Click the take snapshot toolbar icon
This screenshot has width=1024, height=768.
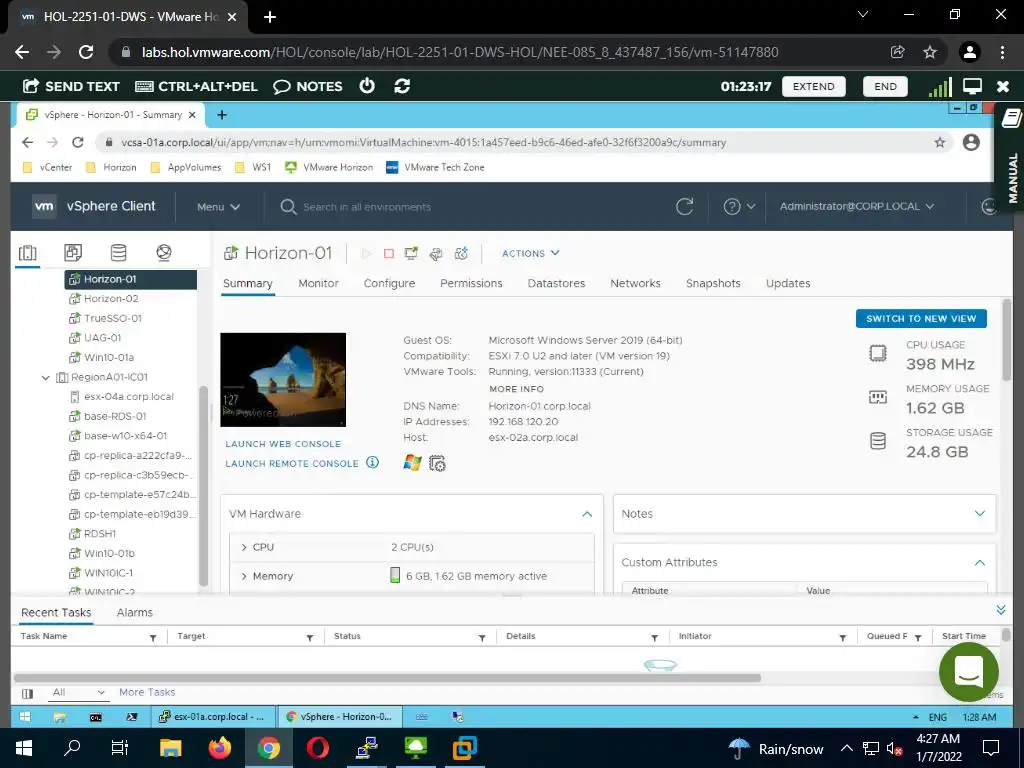click(461, 253)
